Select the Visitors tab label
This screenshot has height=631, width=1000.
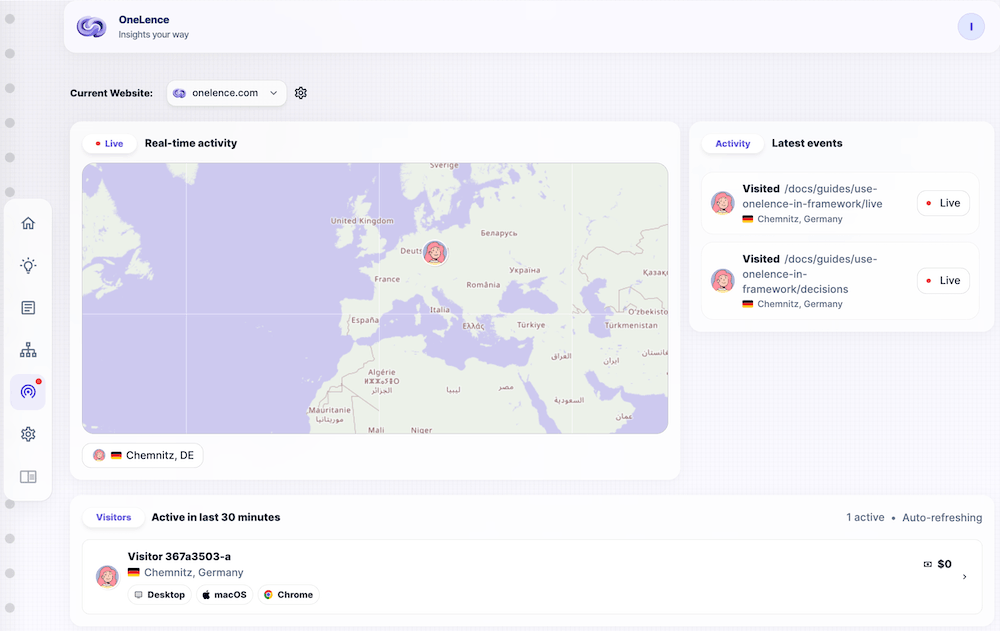112,517
